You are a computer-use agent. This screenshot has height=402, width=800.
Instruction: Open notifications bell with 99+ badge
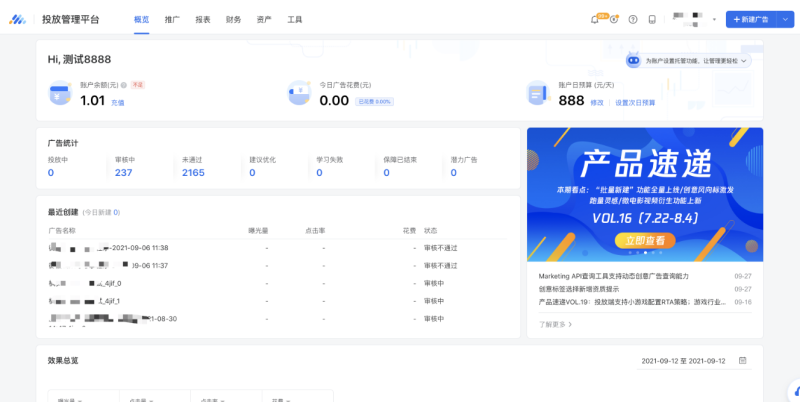point(595,19)
